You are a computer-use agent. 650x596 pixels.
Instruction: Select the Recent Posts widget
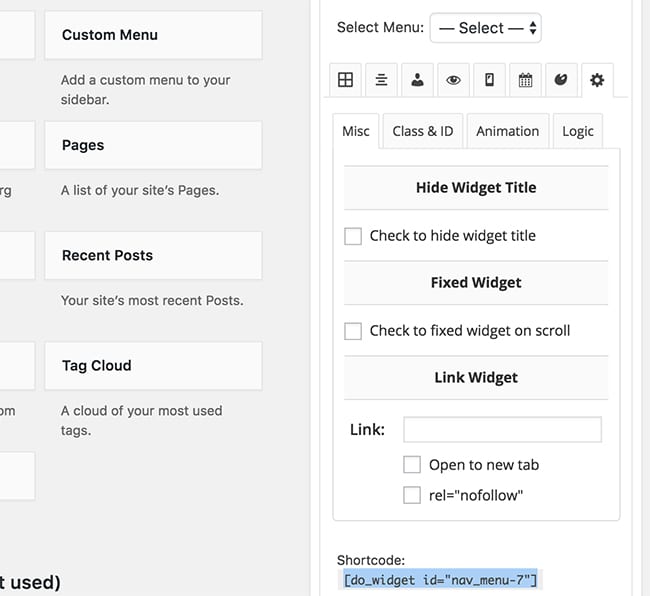153,255
